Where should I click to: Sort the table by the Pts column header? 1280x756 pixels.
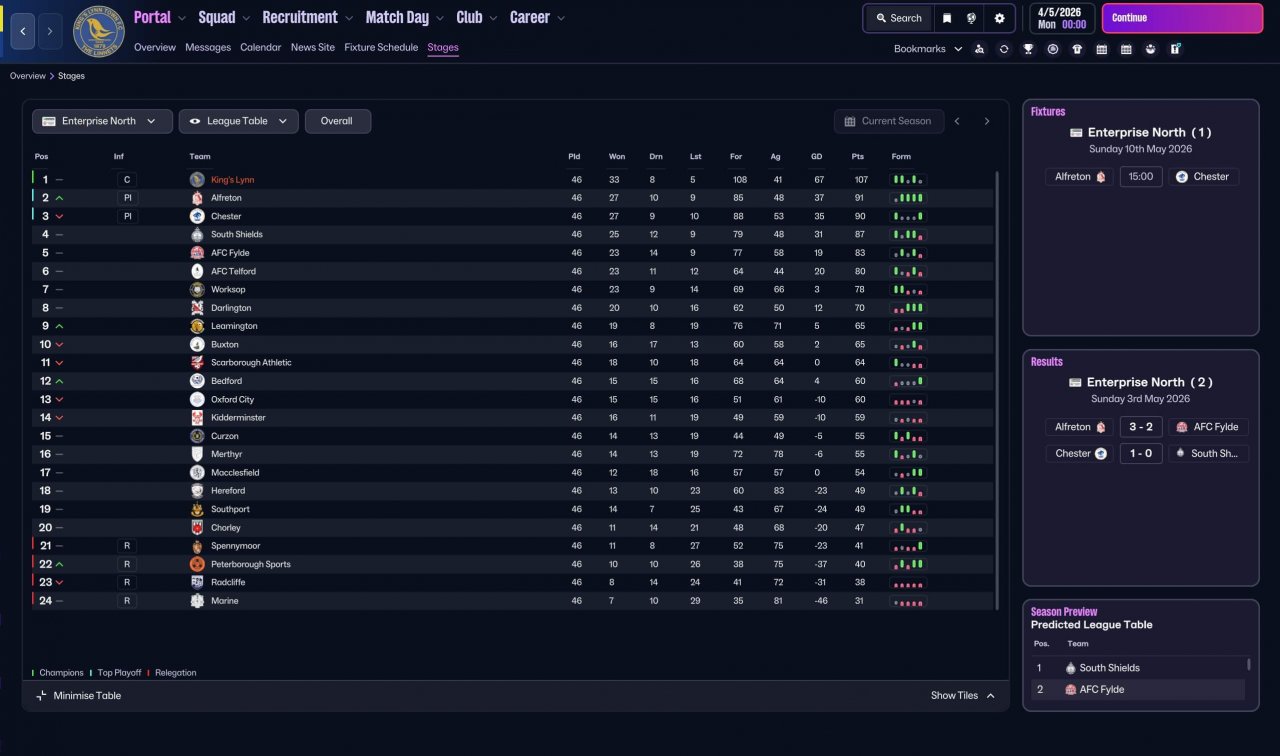pyautogui.click(x=858, y=157)
